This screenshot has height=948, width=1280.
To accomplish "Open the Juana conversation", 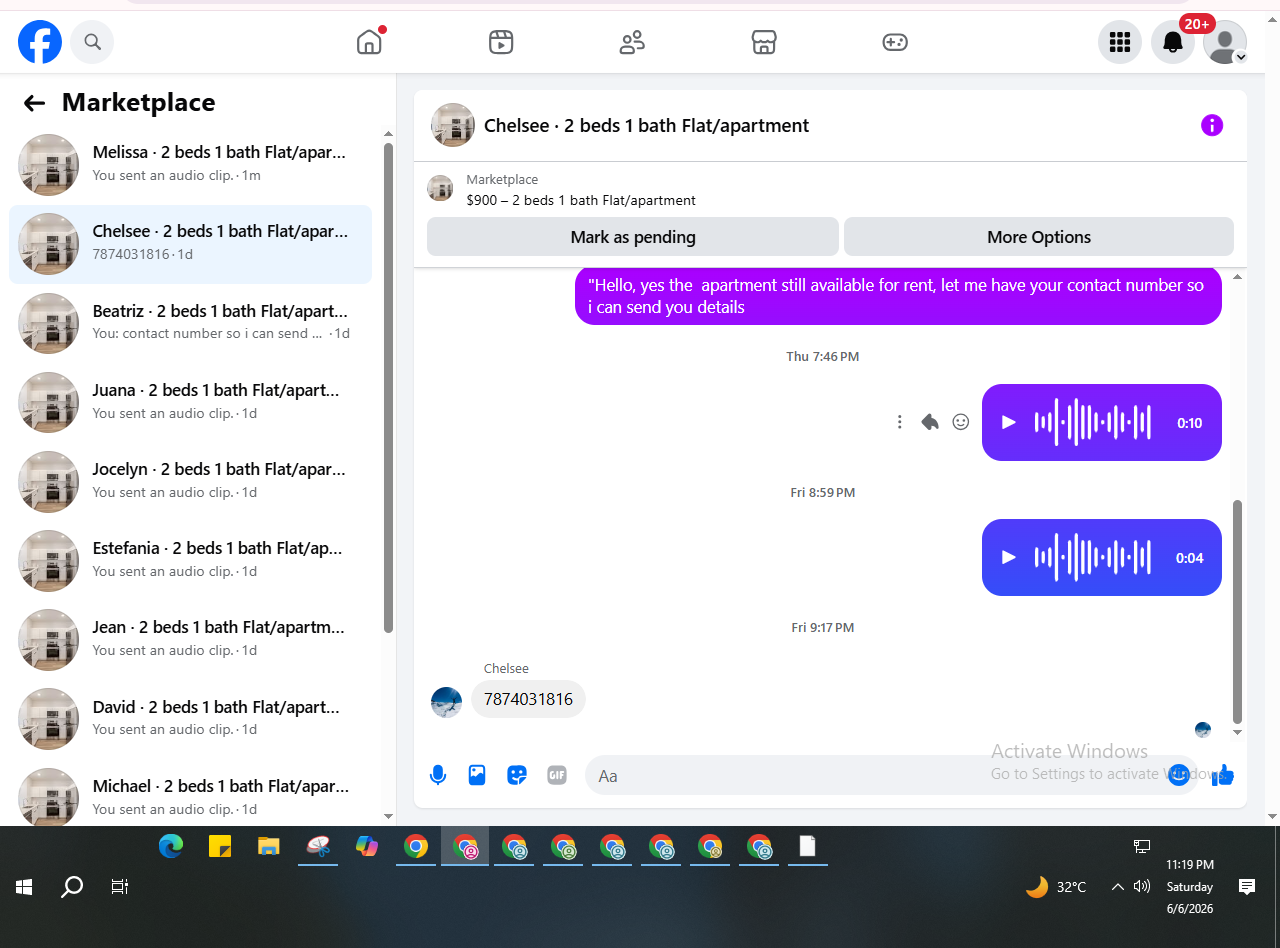I will [x=190, y=402].
